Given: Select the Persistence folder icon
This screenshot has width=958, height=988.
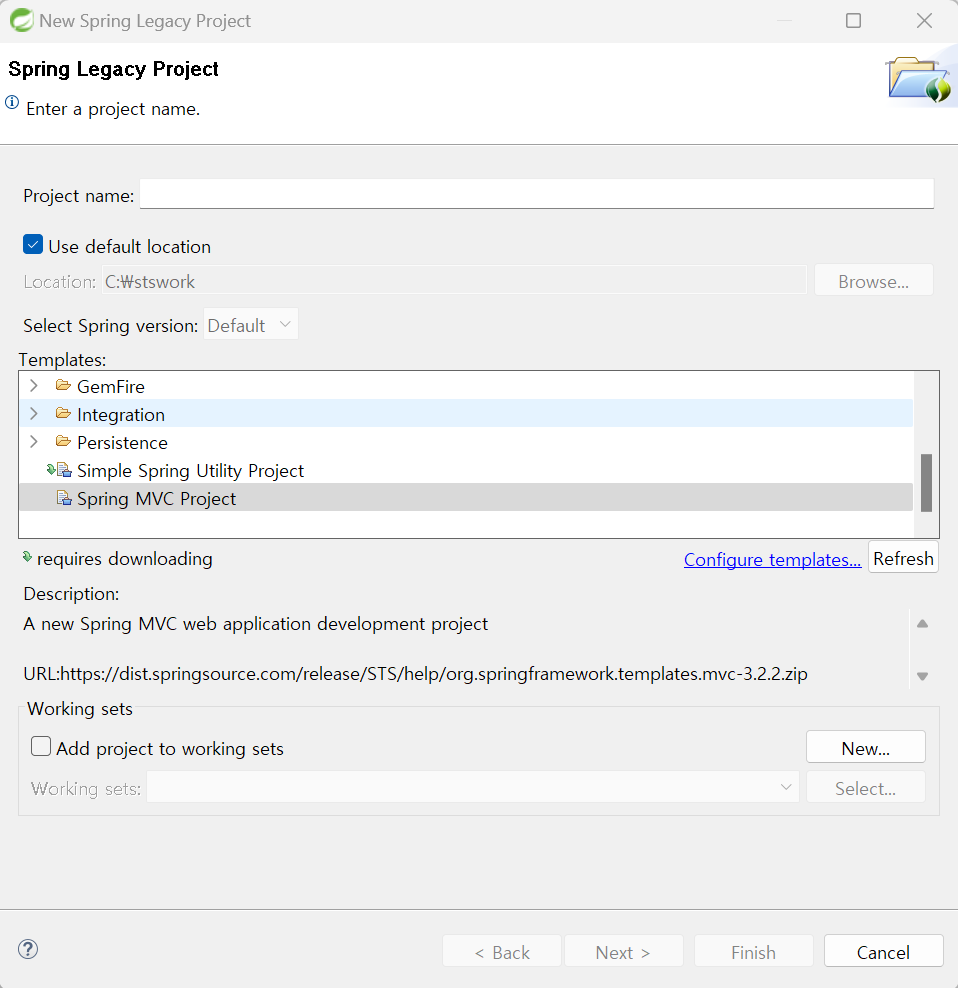Looking at the screenshot, I should pyautogui.click(x=63, y=442).
